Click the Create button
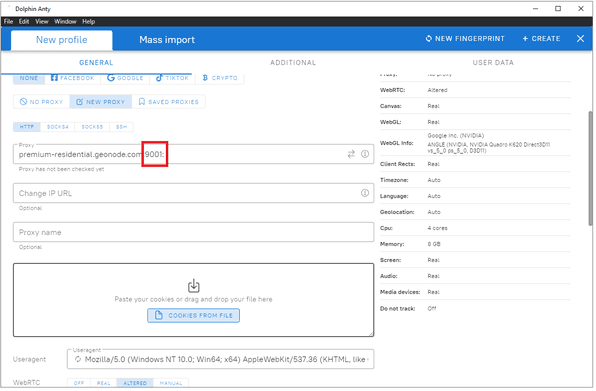The image size is (596, 391). (x=543, y=39)
